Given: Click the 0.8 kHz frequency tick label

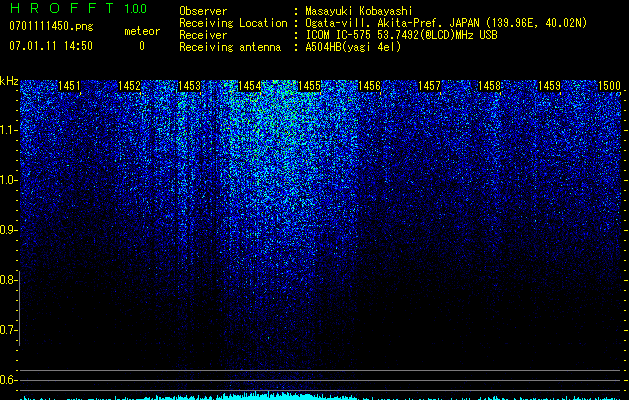Looking at the screenshot, I should point(8,280).
